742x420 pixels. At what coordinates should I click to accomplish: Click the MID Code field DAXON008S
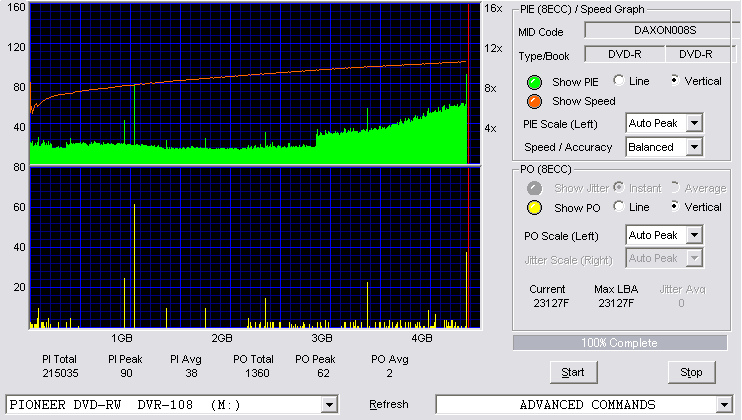point(663,30)
